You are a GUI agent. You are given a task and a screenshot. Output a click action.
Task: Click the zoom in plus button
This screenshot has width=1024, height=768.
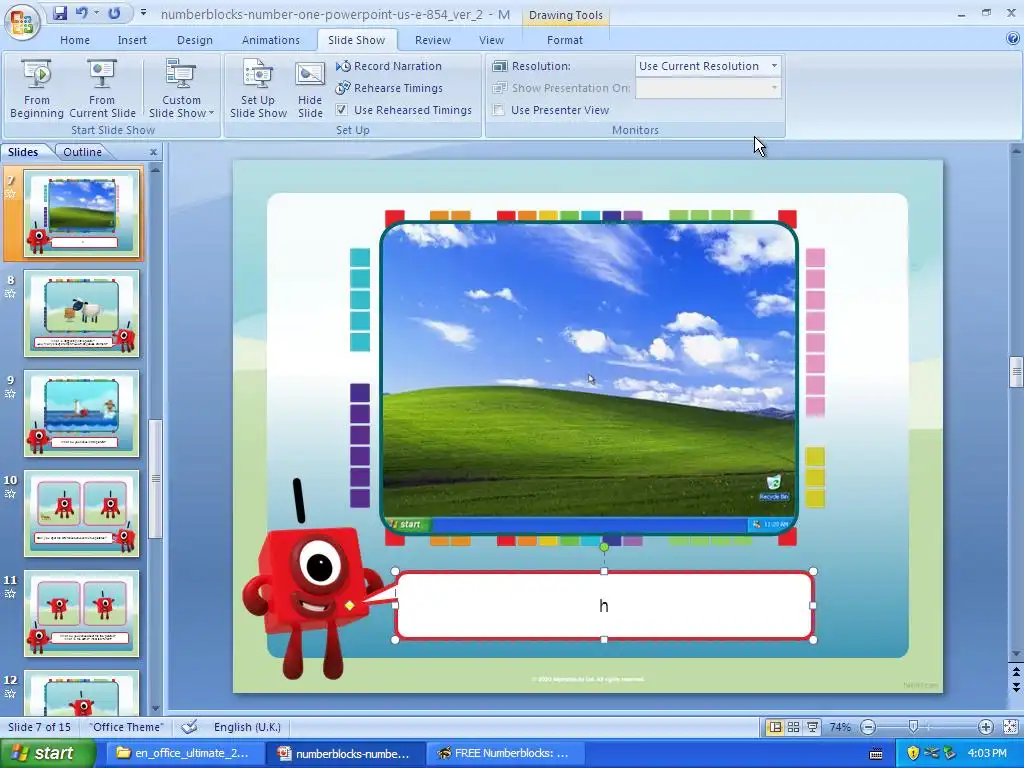click(x=985, y=727)
